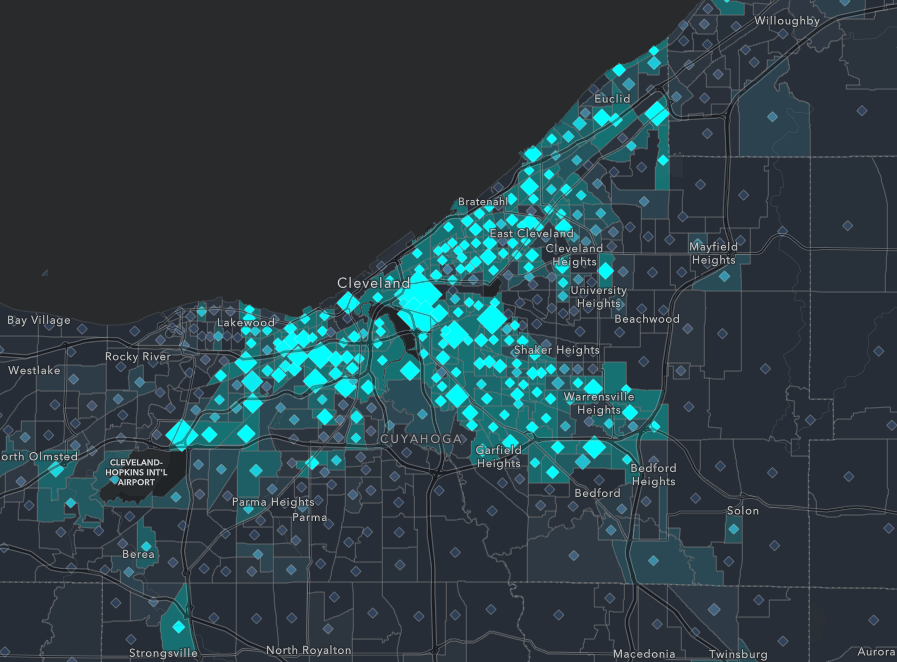Select the bright diamond marker near Strongsville
The image size is (897, 662).
point(178,627)
